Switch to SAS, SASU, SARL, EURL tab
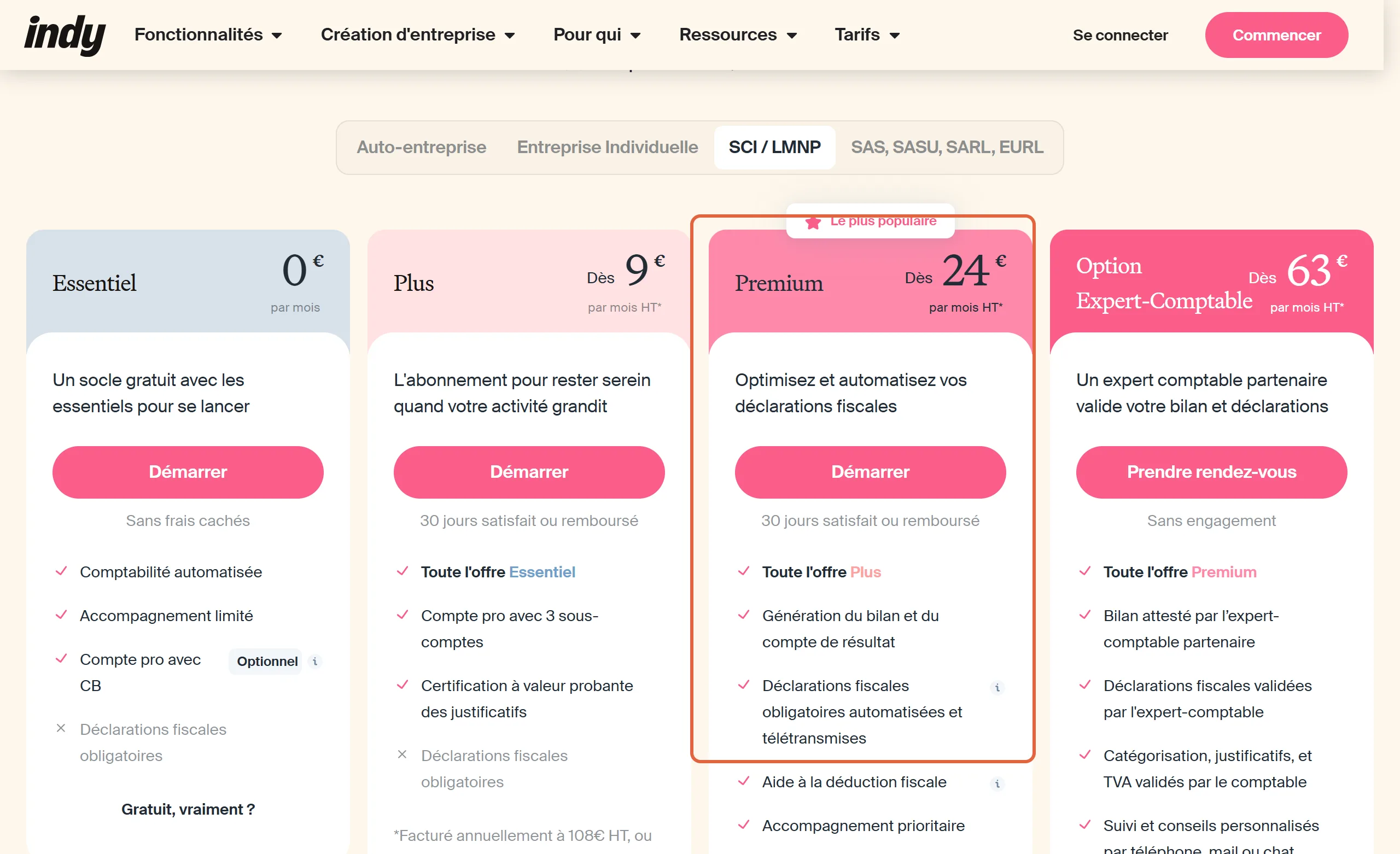 947,147
